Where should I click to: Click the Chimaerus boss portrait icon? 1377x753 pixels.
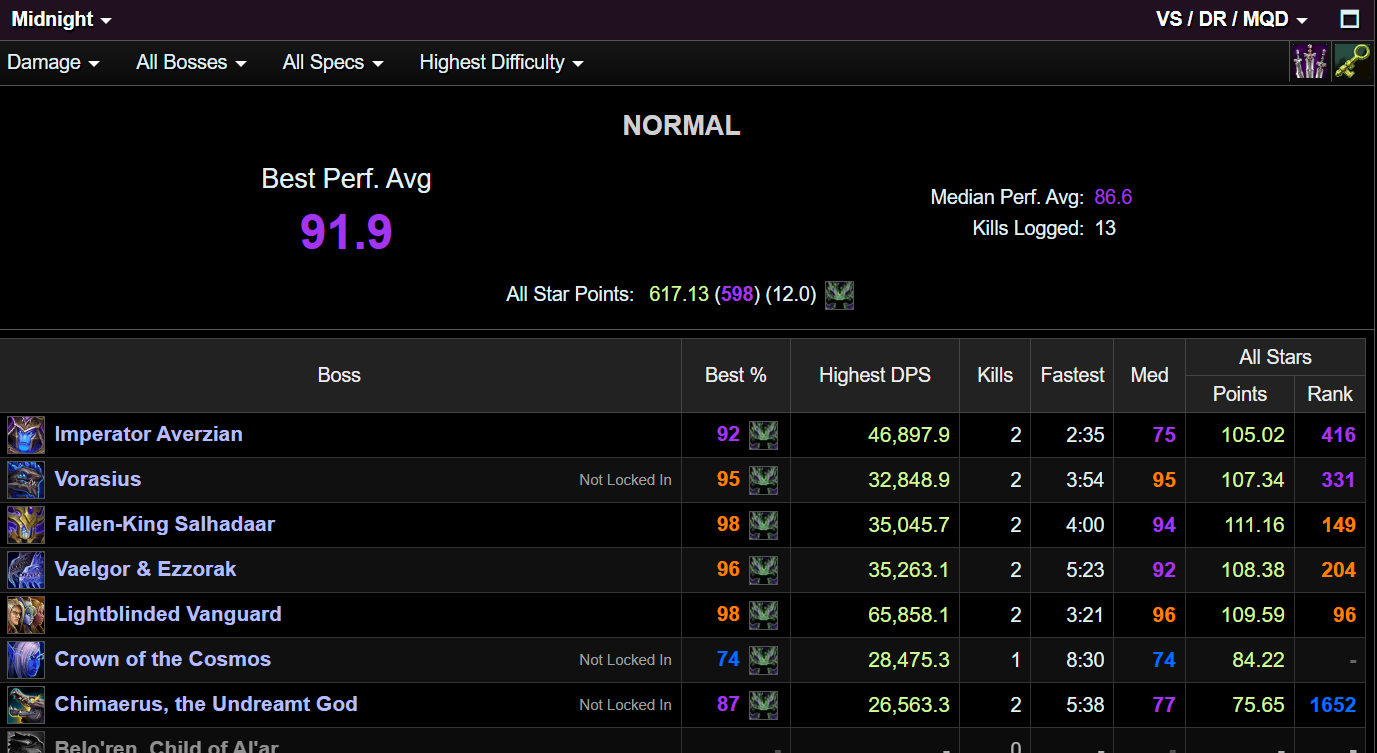(26, 705)
